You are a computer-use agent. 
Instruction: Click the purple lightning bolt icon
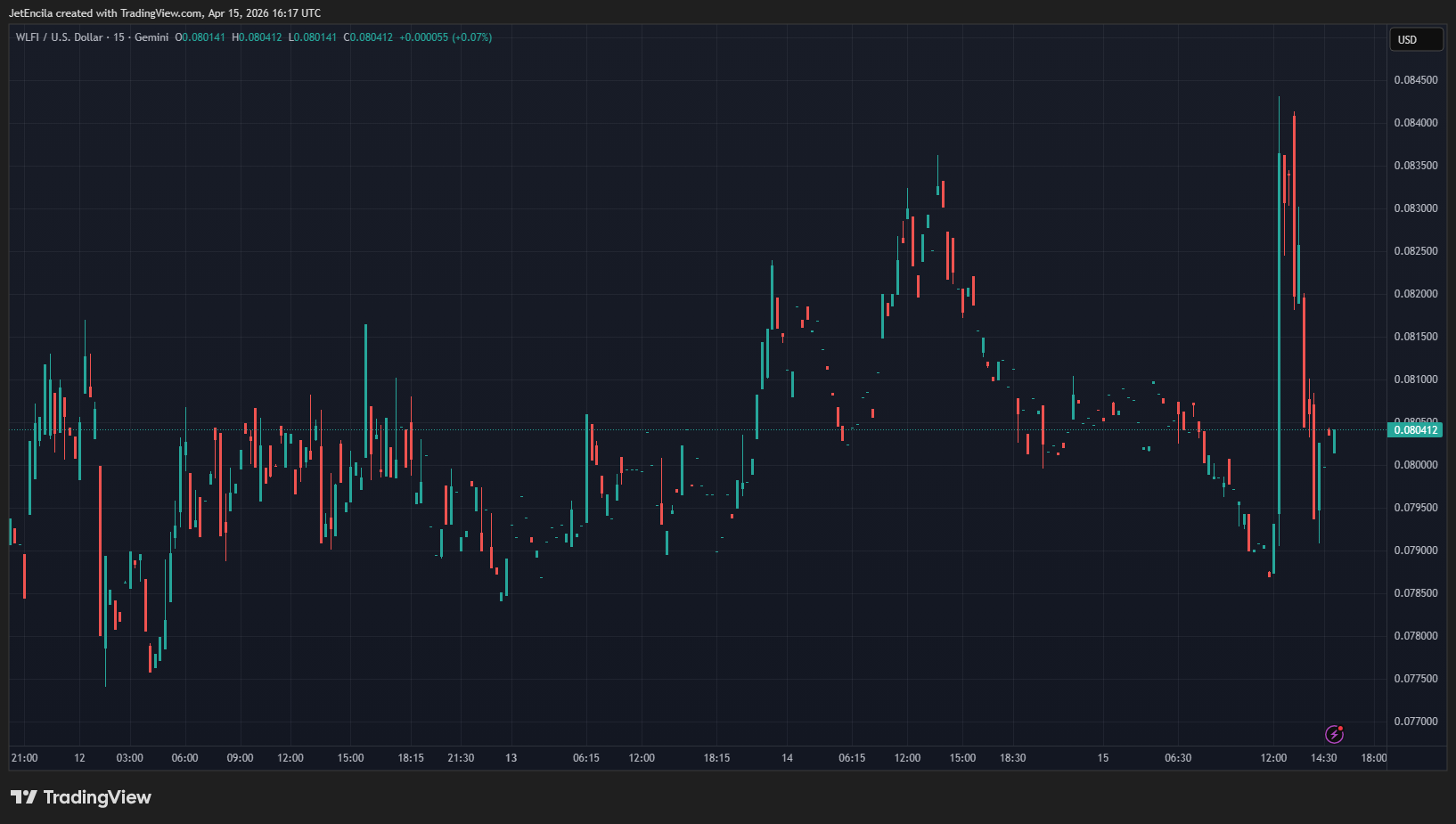pos(1334,734)
